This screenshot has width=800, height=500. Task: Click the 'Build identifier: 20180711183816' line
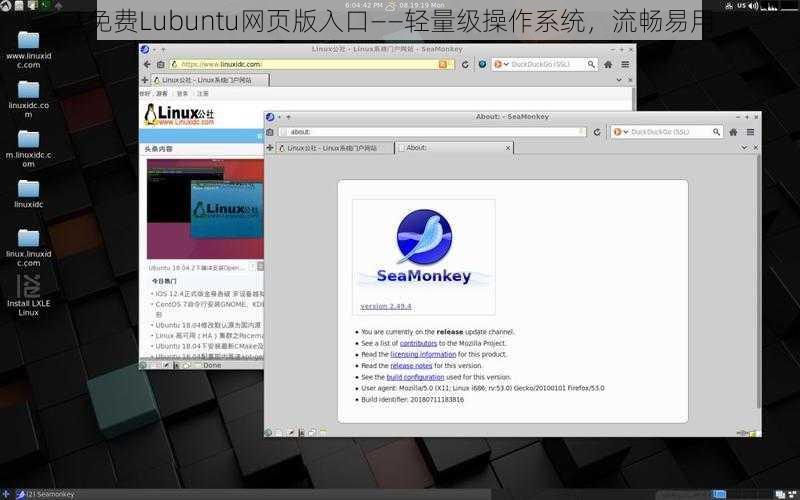(413, 399)
